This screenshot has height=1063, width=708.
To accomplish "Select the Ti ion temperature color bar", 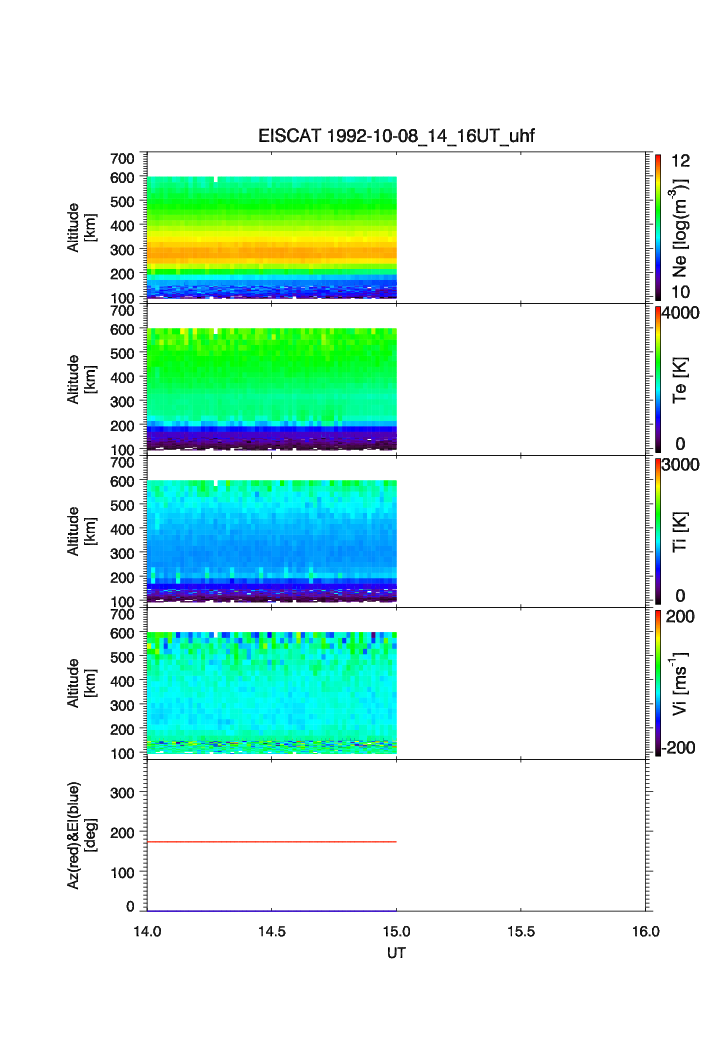I will 658,531.
